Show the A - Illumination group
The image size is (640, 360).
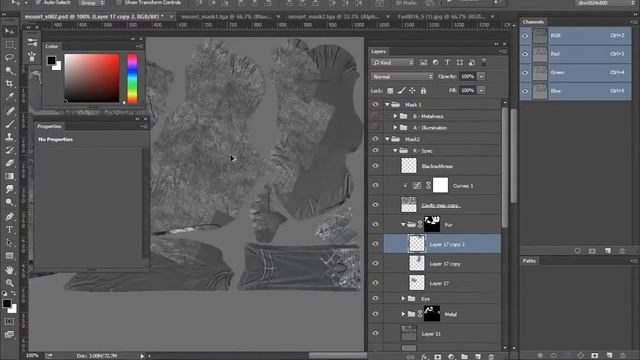tap(376, 128)
